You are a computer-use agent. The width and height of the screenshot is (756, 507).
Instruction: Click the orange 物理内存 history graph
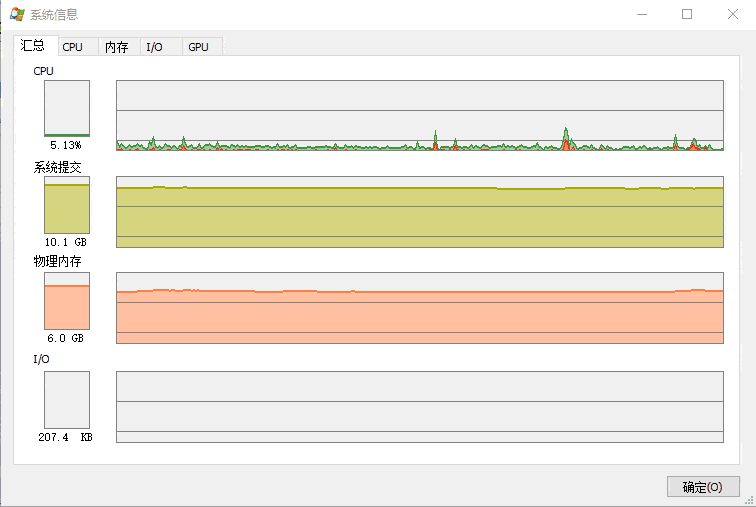click(x=419, y=308)
